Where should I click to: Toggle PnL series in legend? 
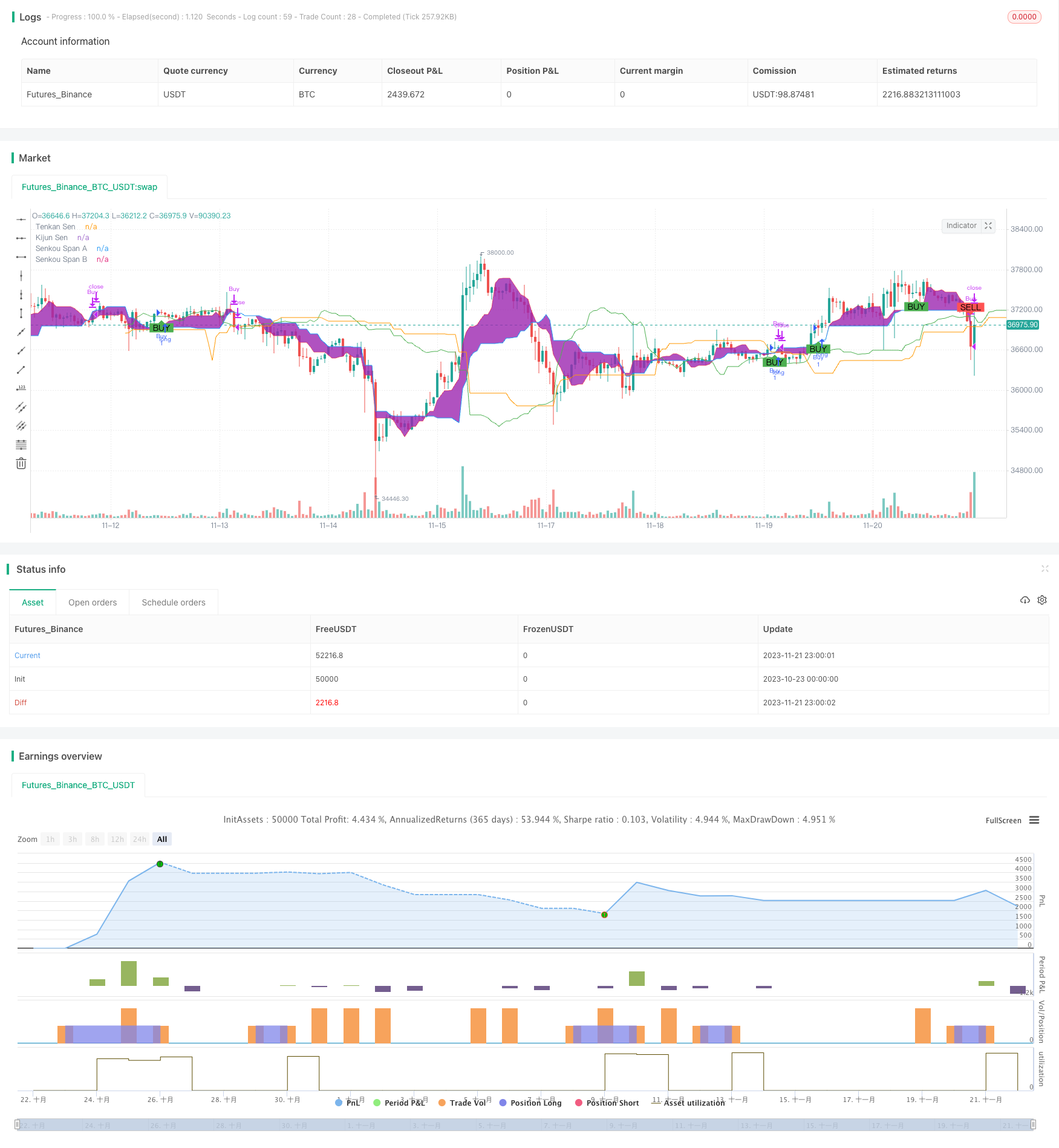coord(347,1103)
